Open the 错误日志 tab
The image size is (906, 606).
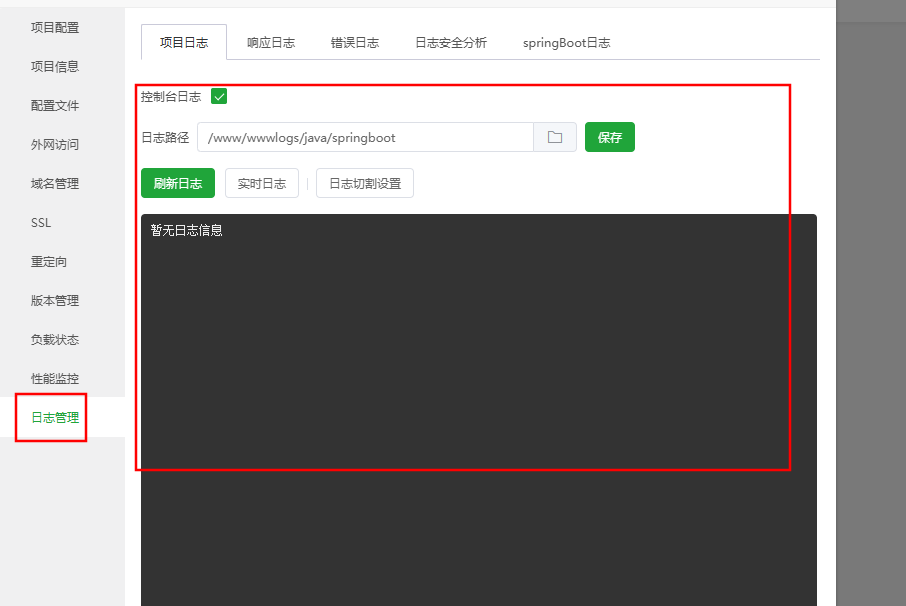tap(355, 43)
